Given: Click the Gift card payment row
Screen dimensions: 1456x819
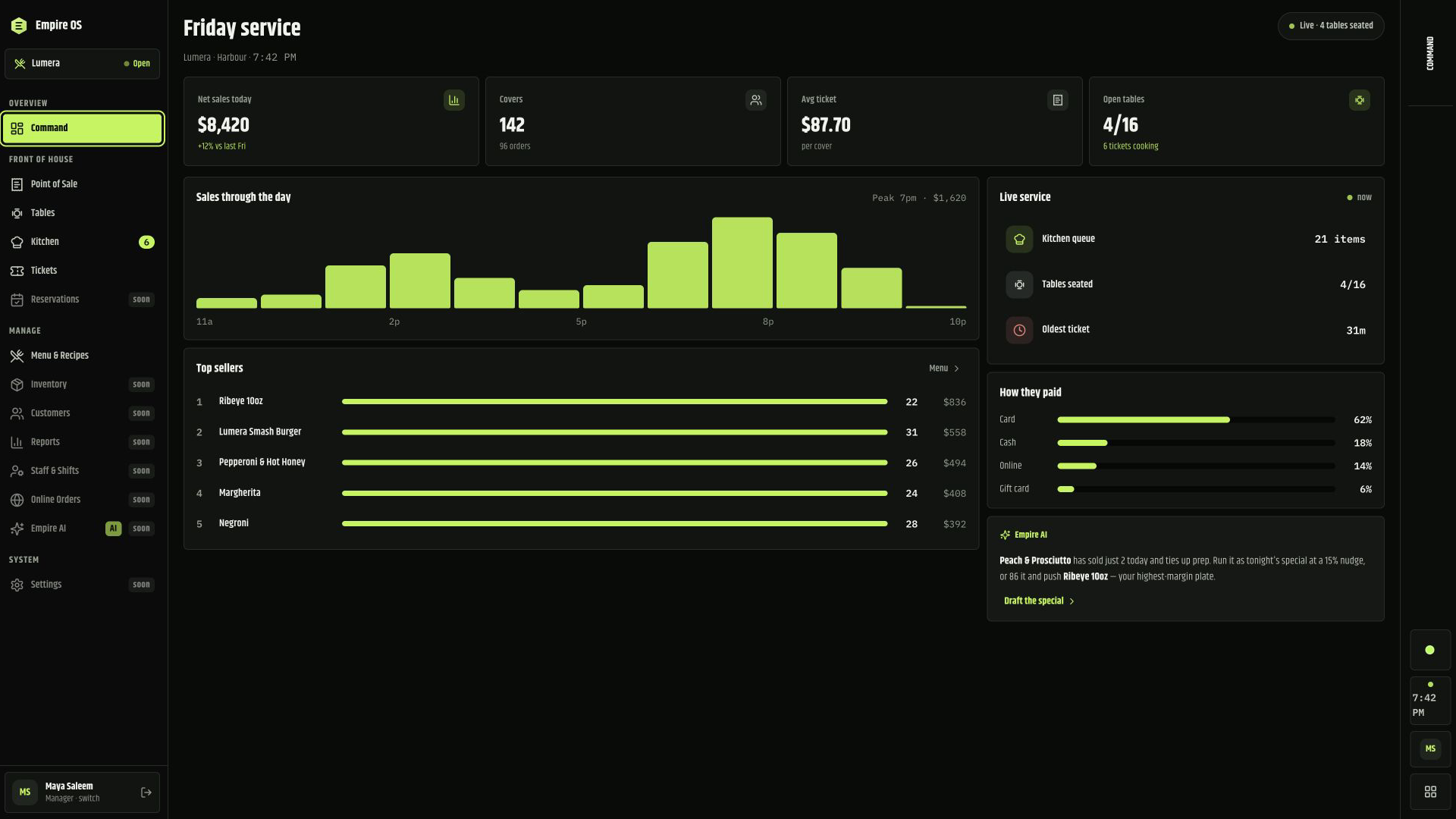Looking at the screenshot, I should tap(1185, 489).
